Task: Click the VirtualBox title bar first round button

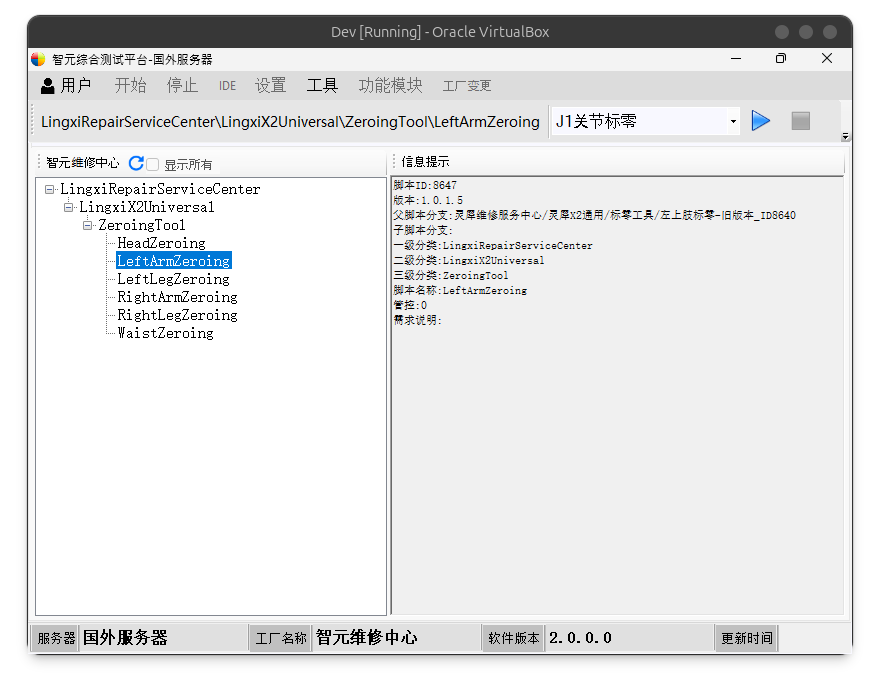Action: 782,32
